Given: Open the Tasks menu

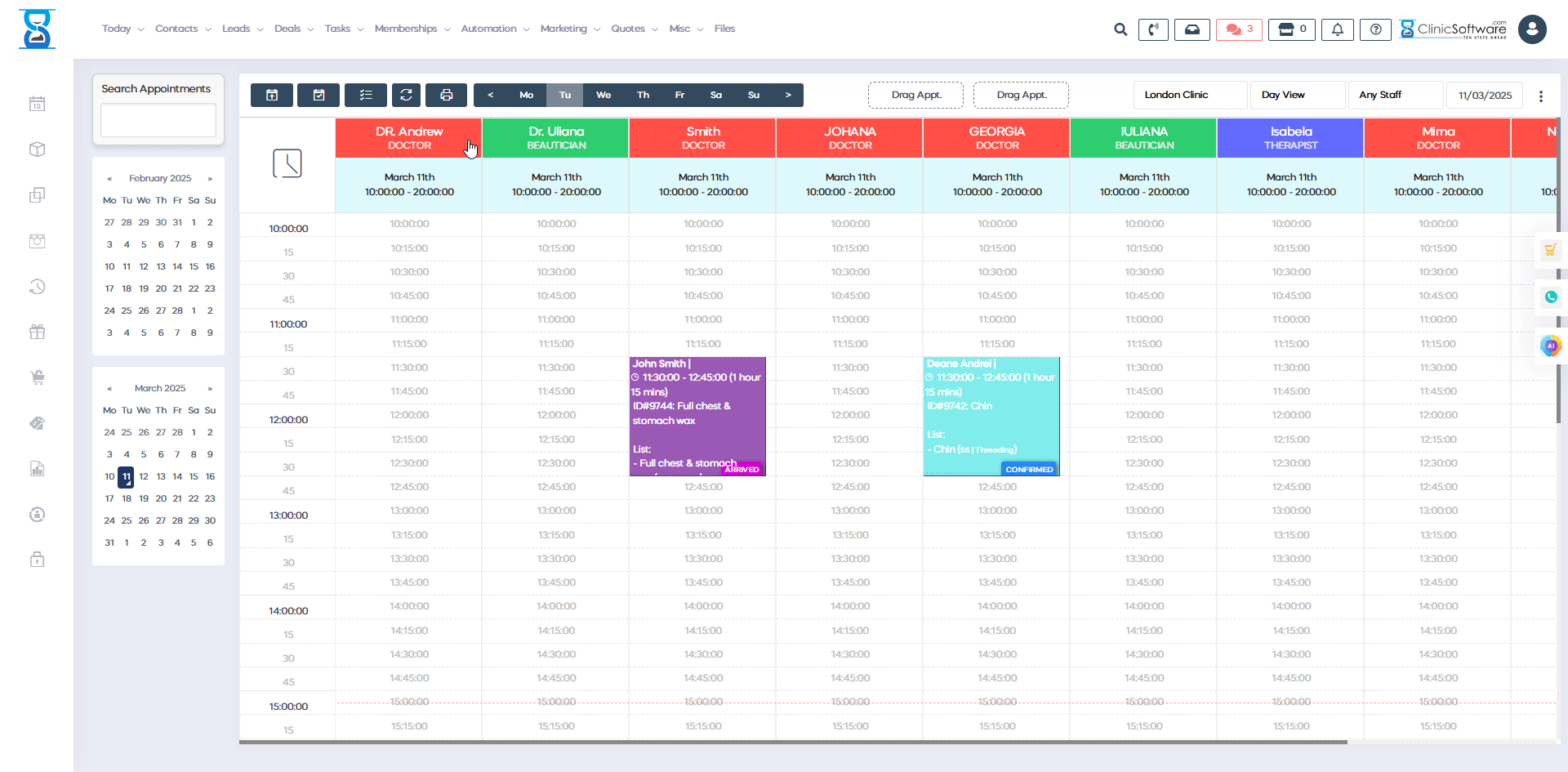Looking at the screenshot, I should coord(337,29).
